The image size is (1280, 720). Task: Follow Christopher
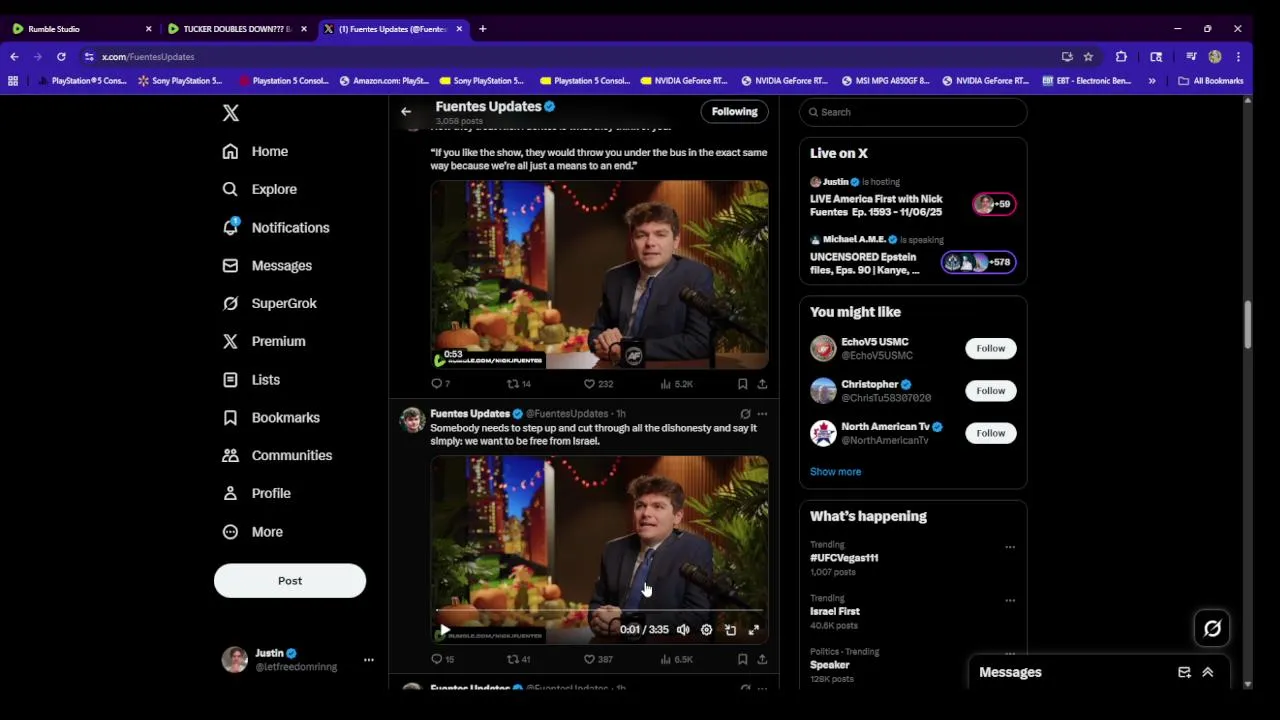(x=991, y=390)
